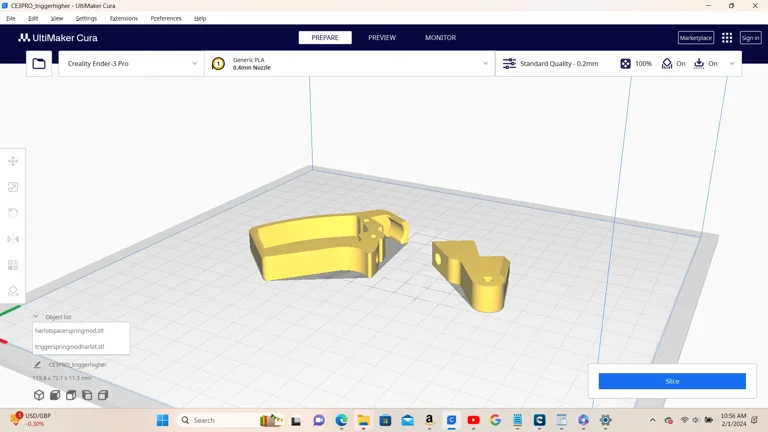This screenshot has height=432, width=768.
Task: Click the Marketplace button
Action: coord(695,38)
